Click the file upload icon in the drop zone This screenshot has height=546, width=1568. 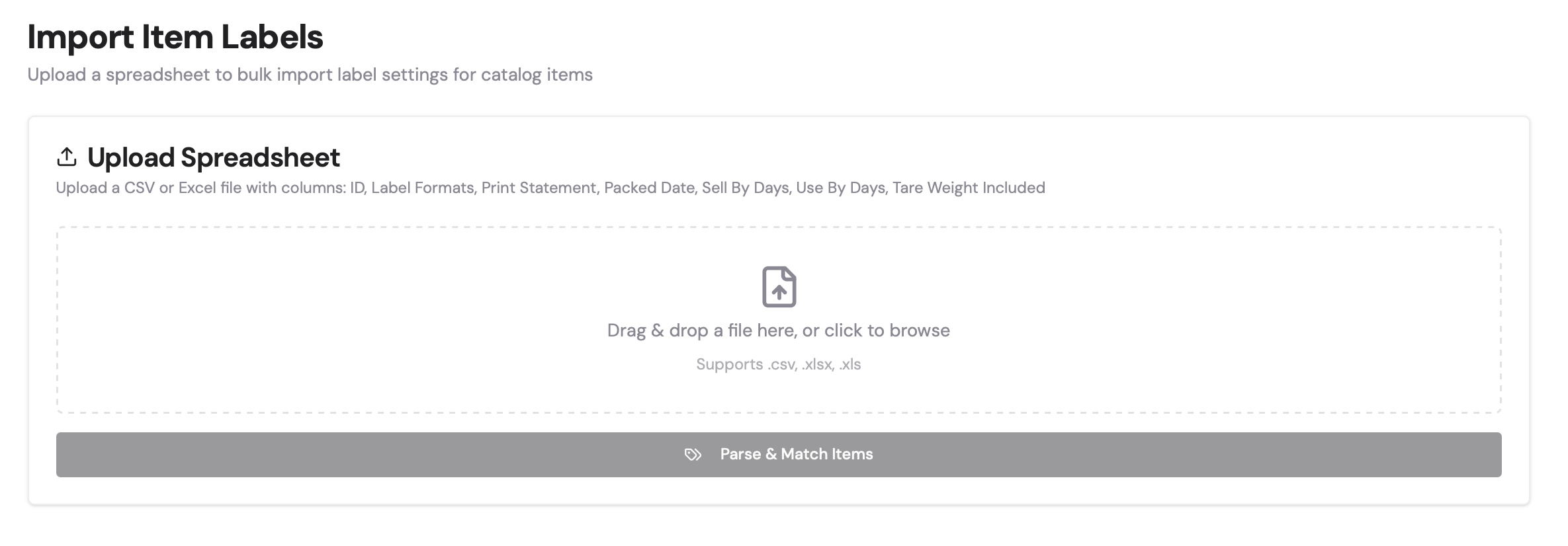pyautogui.click(x=779, y=287)
